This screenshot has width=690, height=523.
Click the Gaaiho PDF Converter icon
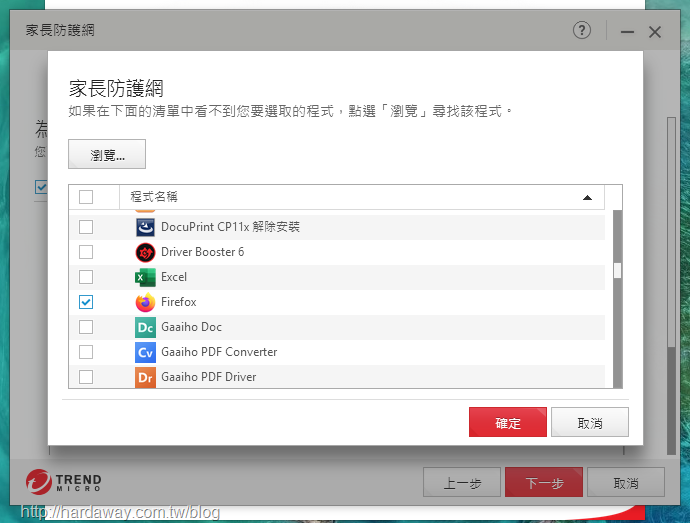coord(145,352)
